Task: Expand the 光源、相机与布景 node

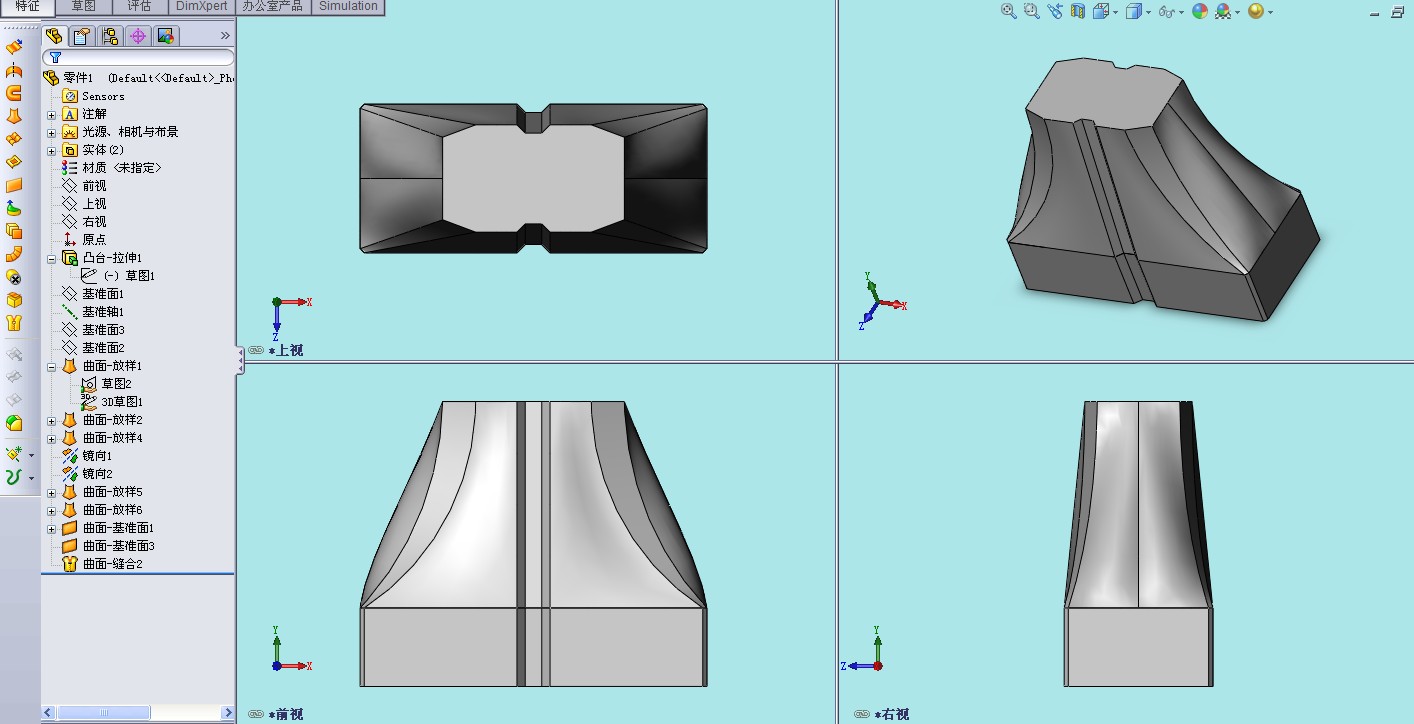Action: click(x=52, y=132)
